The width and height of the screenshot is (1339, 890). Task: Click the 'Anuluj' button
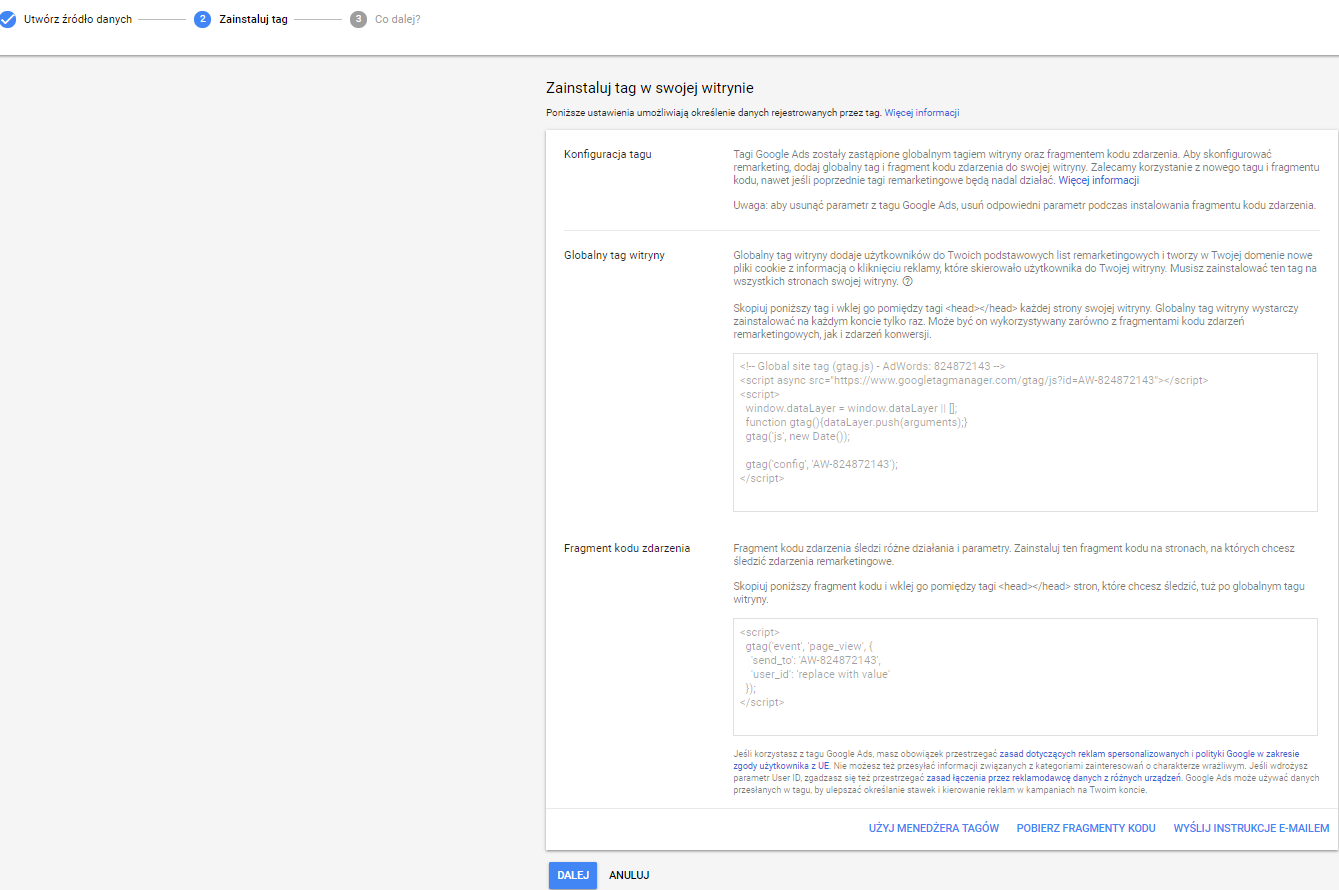[x=629, y=875]
